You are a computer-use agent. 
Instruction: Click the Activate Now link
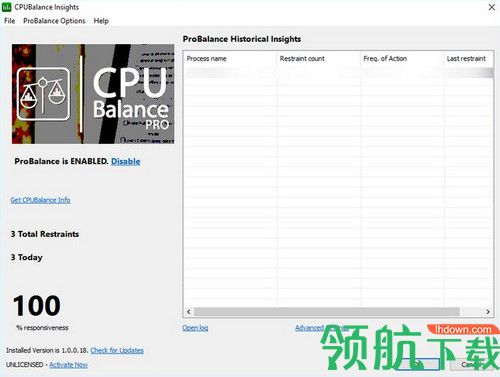point(68,365)
